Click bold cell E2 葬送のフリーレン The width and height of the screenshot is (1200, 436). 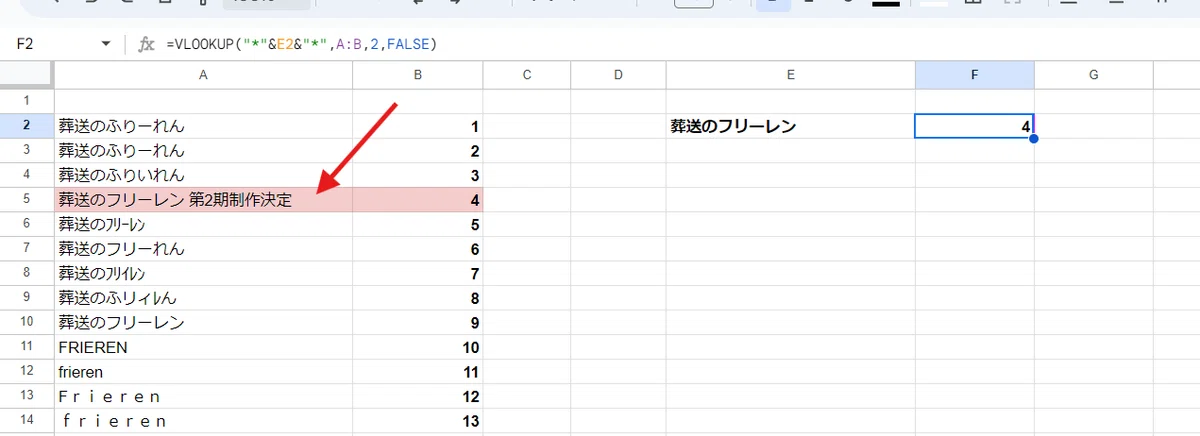[790, 126]
